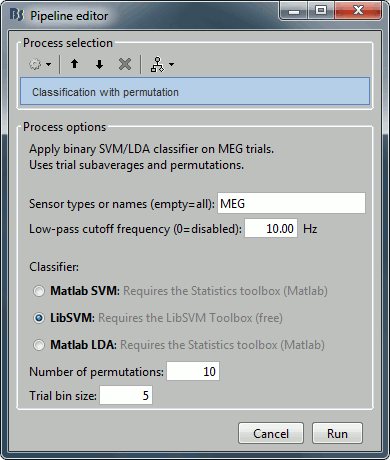
Task: Open the pipeline load/save menu icon
Action: point(162,64)
